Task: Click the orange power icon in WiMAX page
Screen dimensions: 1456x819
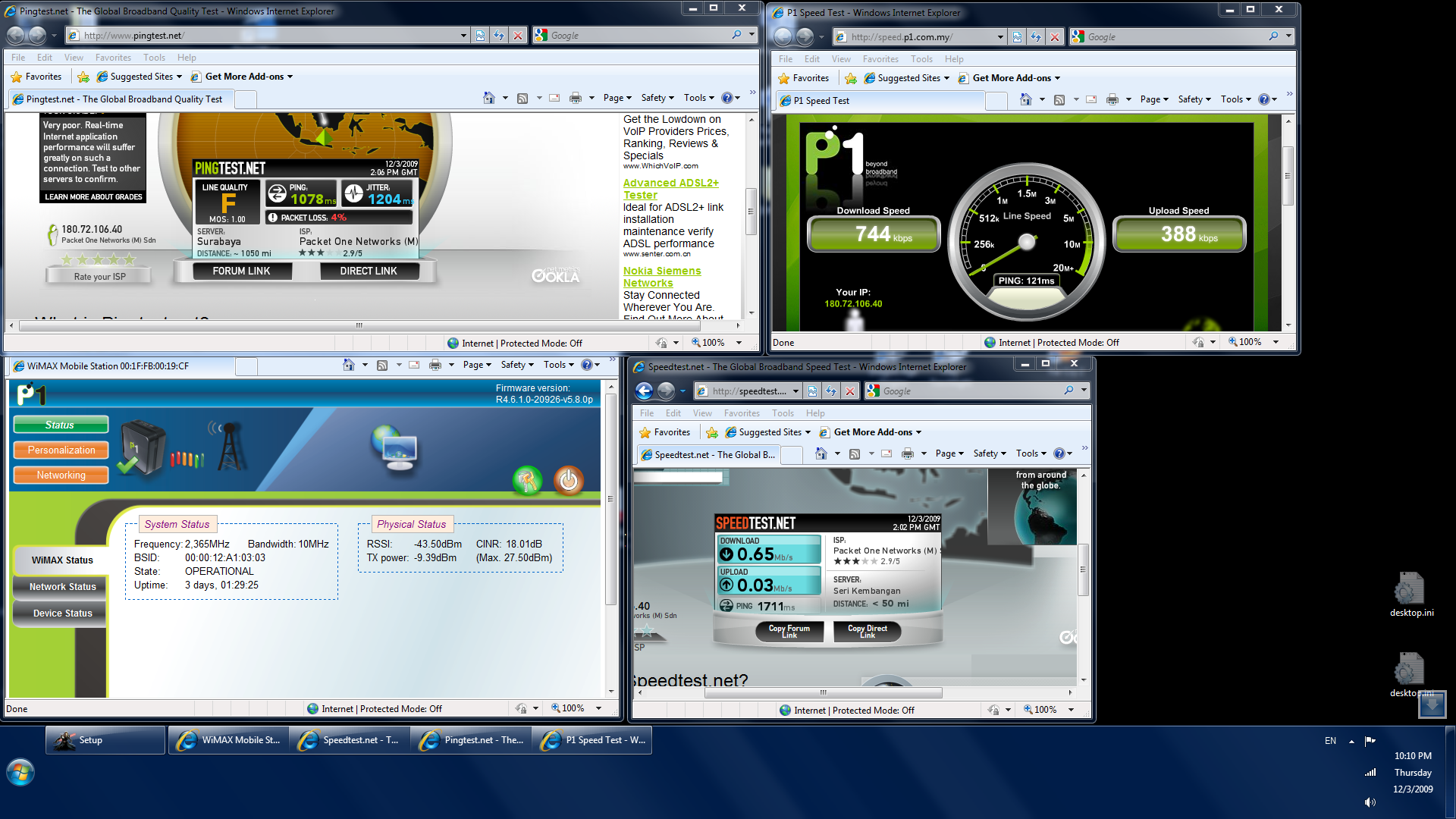Action: (x=569, y=480)
